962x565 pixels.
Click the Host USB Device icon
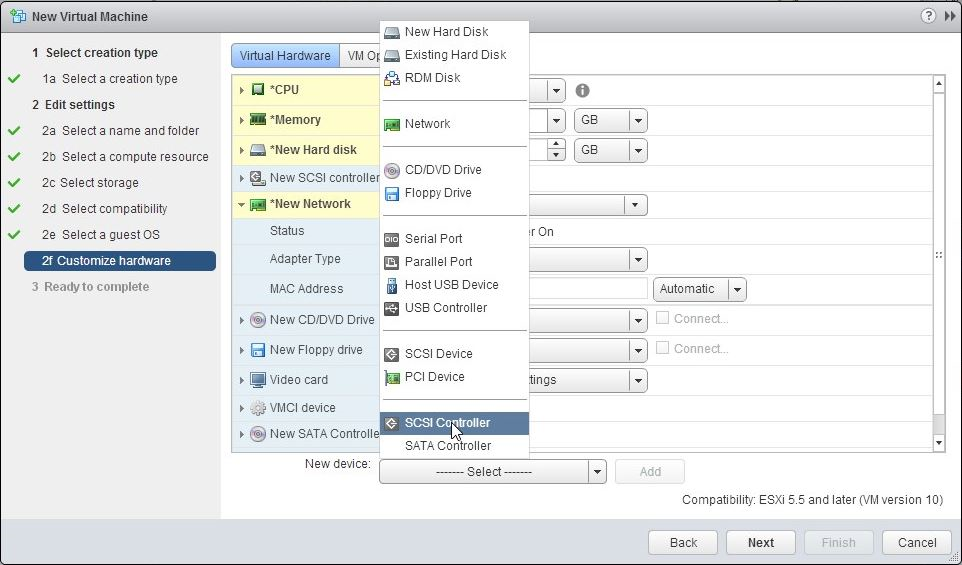[x=391, y=285]
